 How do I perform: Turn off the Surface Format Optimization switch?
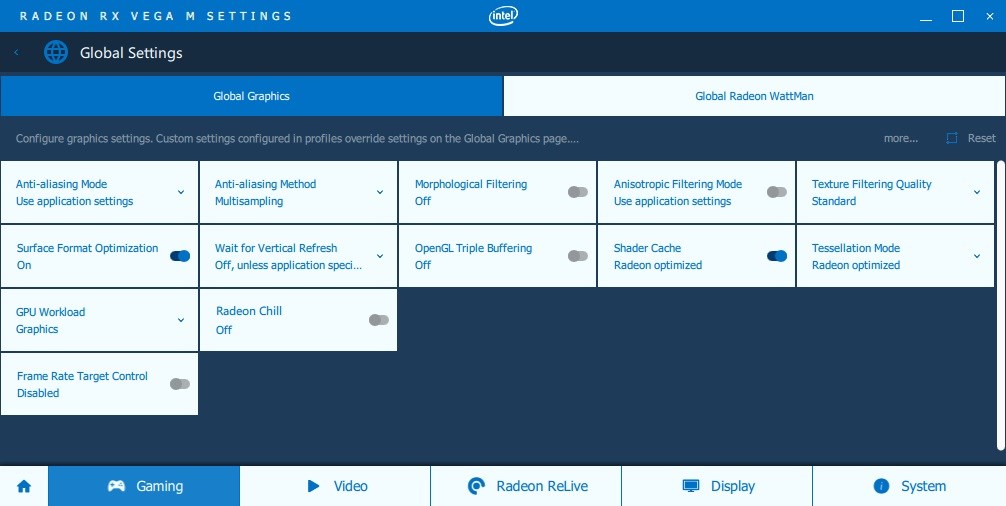tap(180, 256)
